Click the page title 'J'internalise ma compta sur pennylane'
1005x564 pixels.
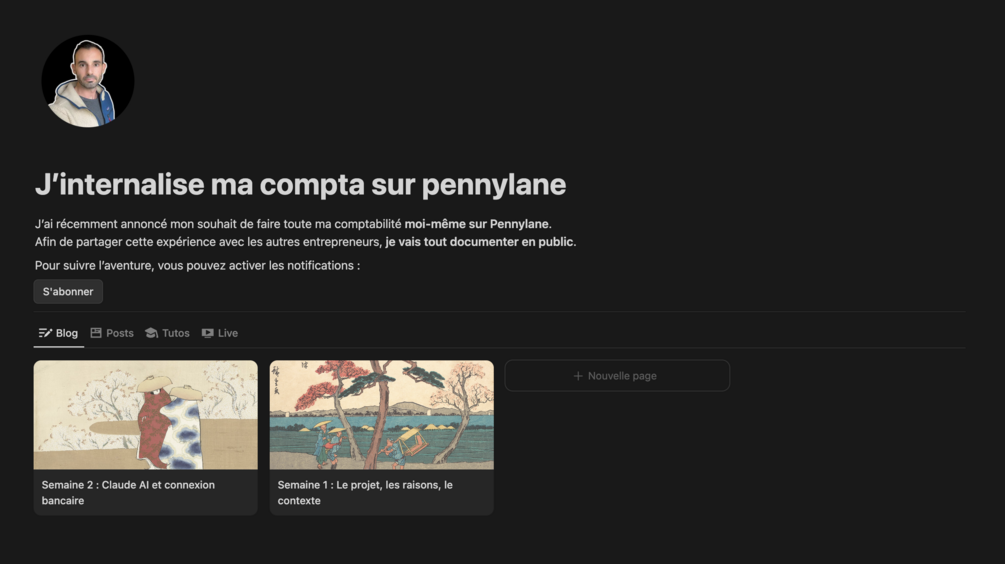point(301,185)
